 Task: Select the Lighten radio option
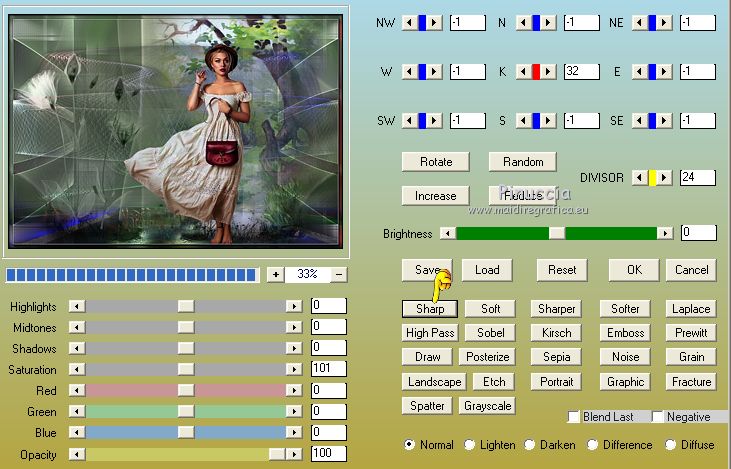click(x=469, y=445)
